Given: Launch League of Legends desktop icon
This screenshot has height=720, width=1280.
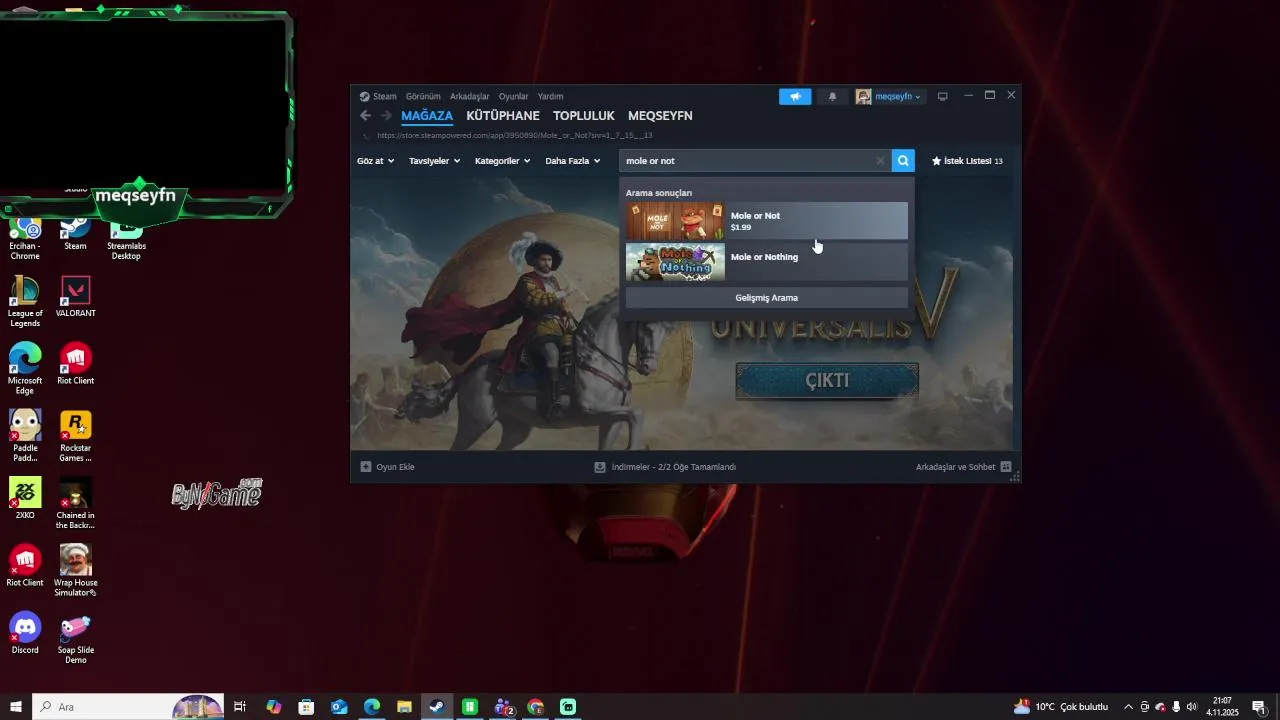Looking at the screenshot, I should coord(25,302).
